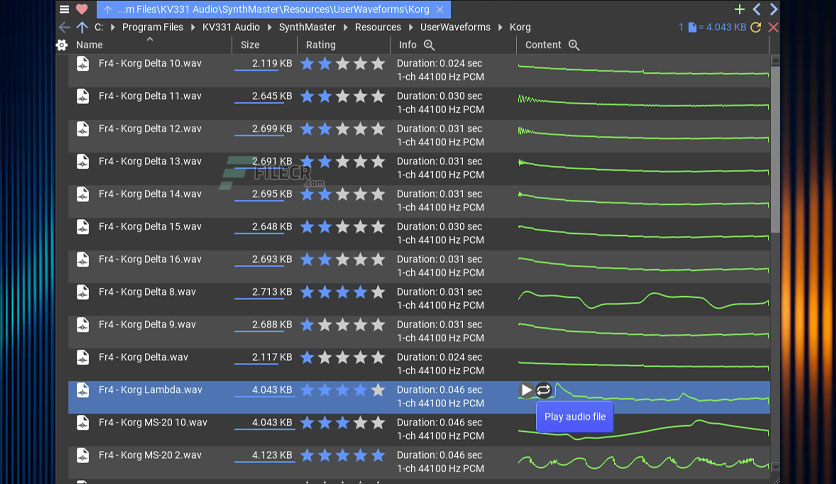This screenshot has width=836, height=484.
Task: Sort by the Size column header
Action: click(x=250, y=45)
